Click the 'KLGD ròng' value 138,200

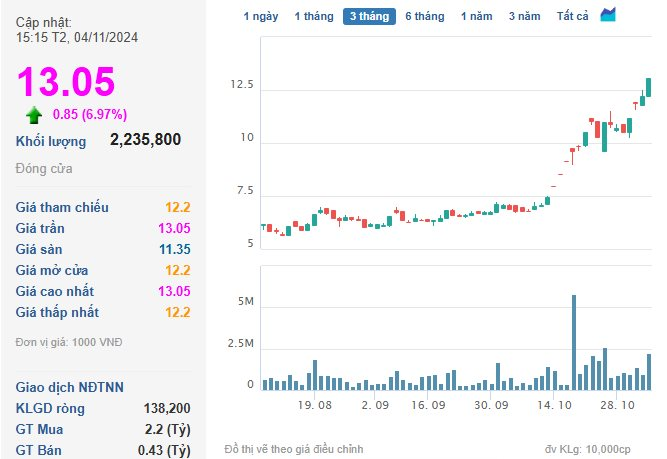[x=167, y=408]
